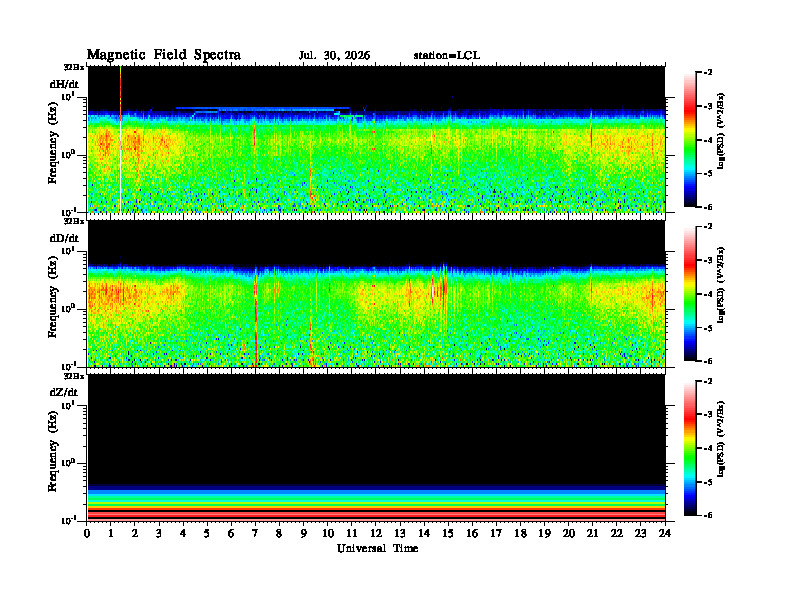Click the 32Hz label atop the dD/dt panel
This screenshot has width=792, height=612.
point(73,221)
